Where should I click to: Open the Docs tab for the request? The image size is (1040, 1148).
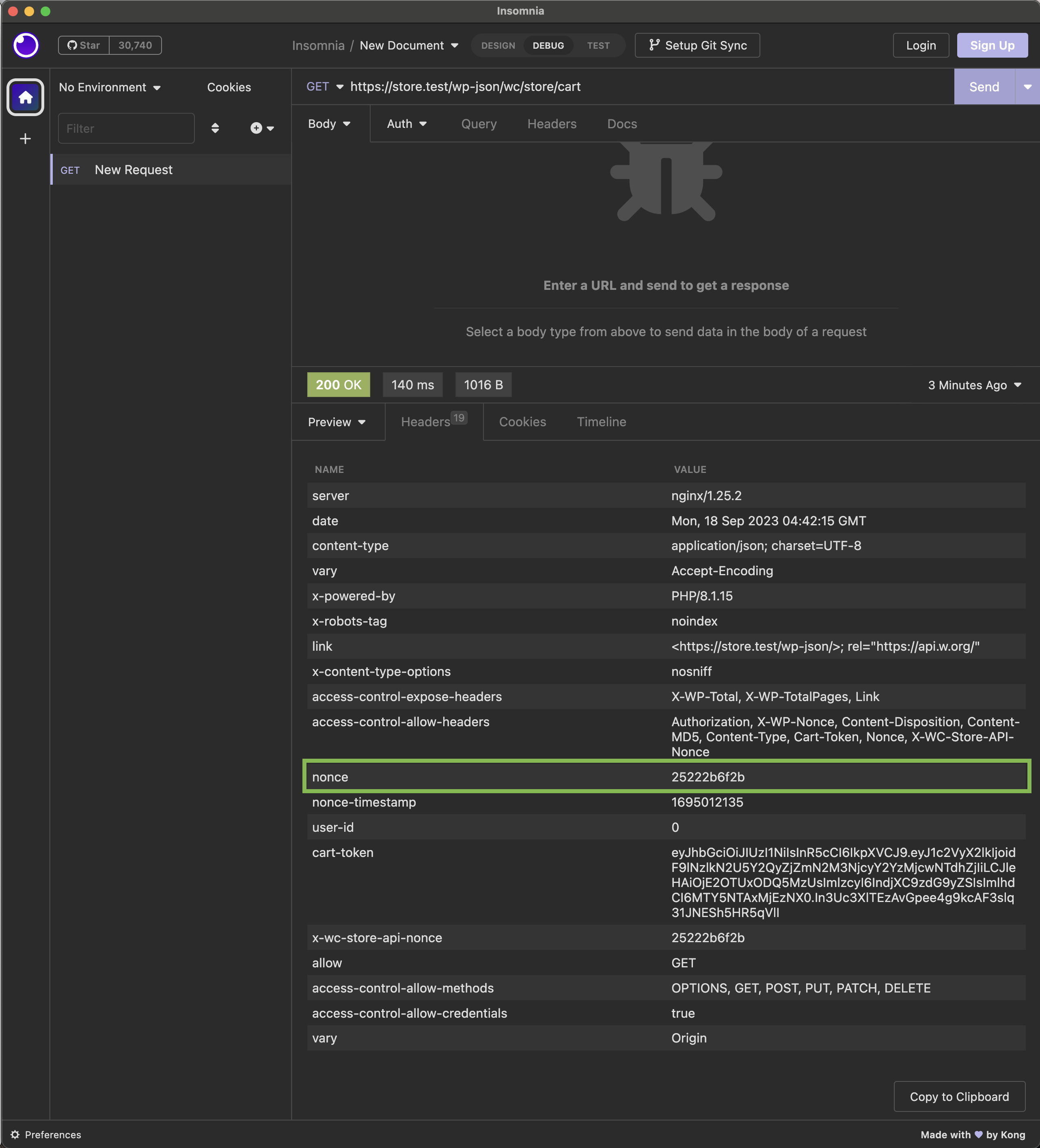click(x=621, y=123)
